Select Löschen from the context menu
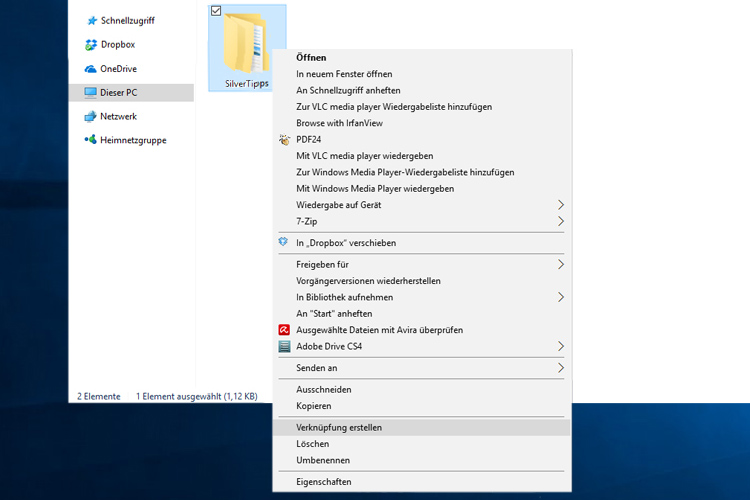Viewport: 750px width, 500px height. point(422,444)
